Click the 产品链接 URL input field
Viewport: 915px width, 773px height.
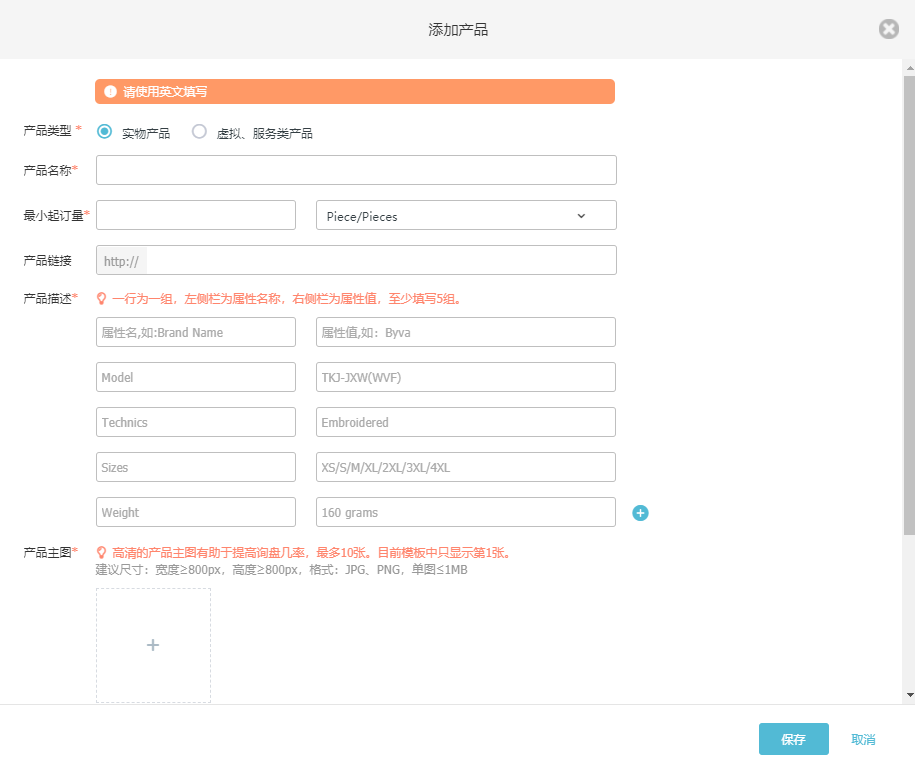380,260
